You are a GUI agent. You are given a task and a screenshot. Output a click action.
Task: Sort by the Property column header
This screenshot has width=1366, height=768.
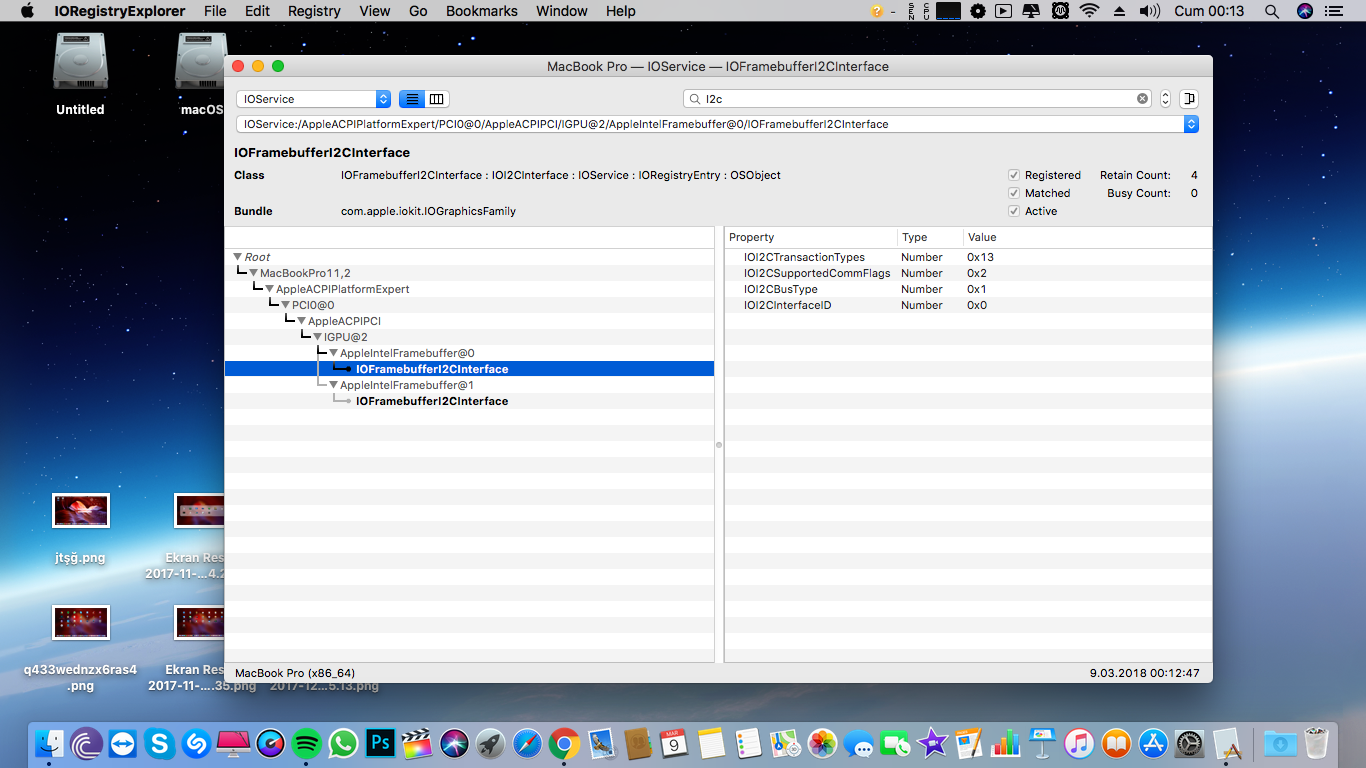click(810, 237)
